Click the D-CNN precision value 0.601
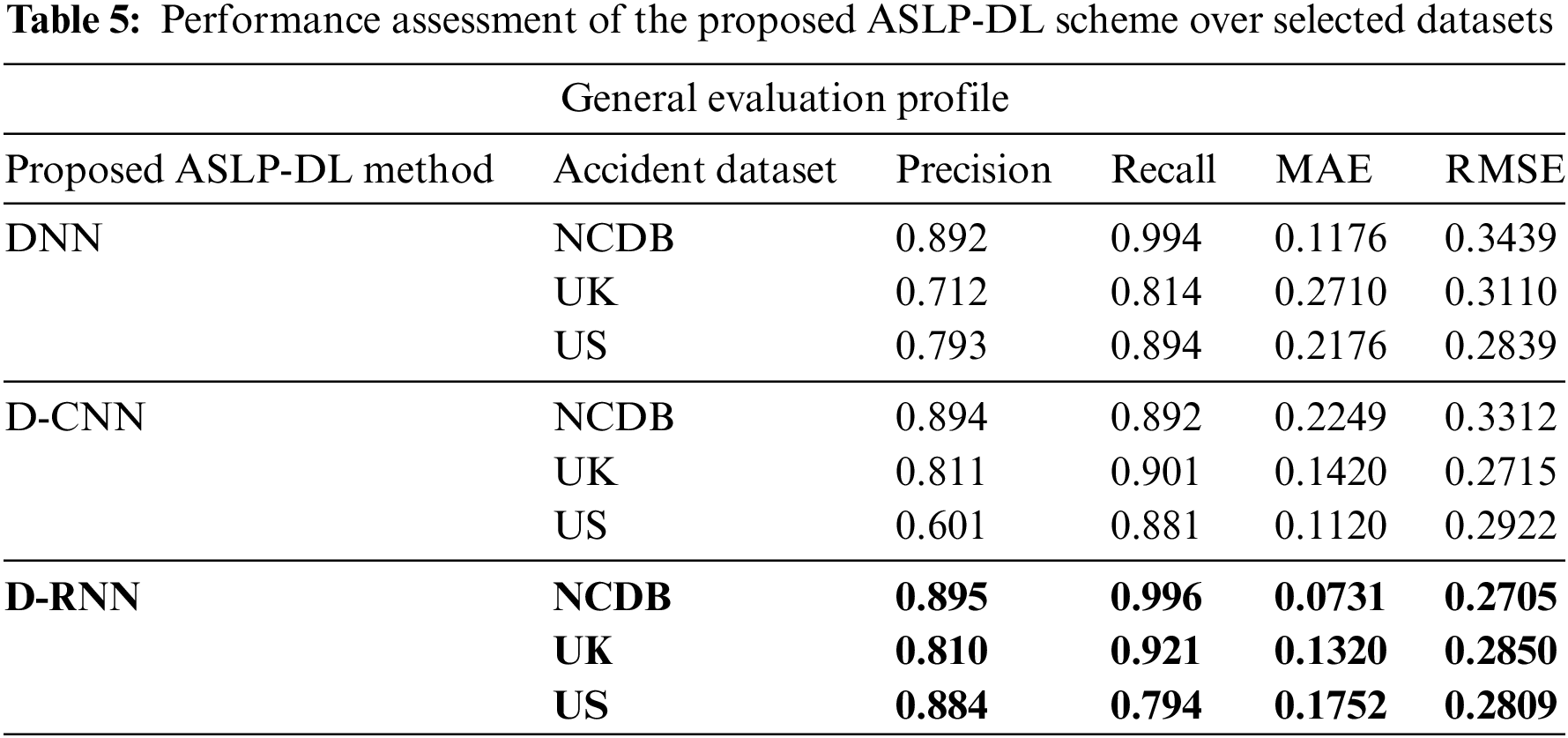 pos(940,526)
